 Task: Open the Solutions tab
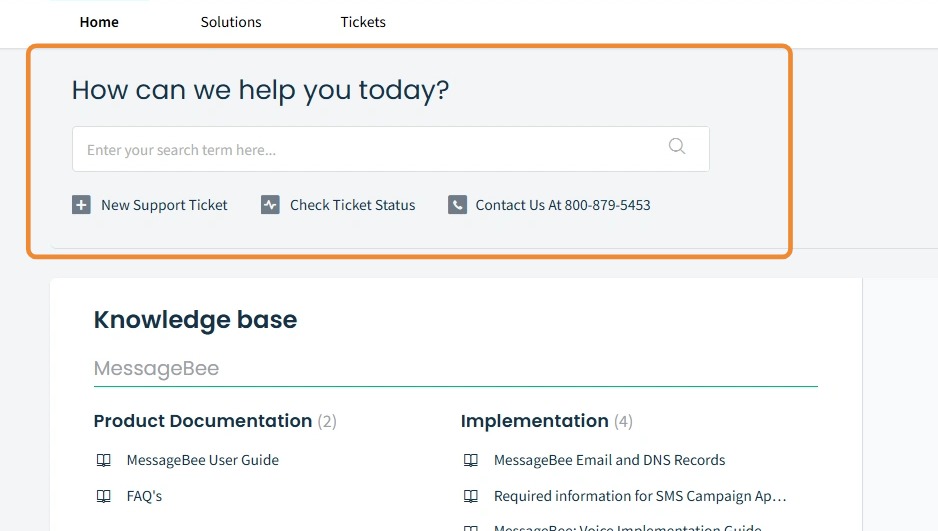[231, 22]
